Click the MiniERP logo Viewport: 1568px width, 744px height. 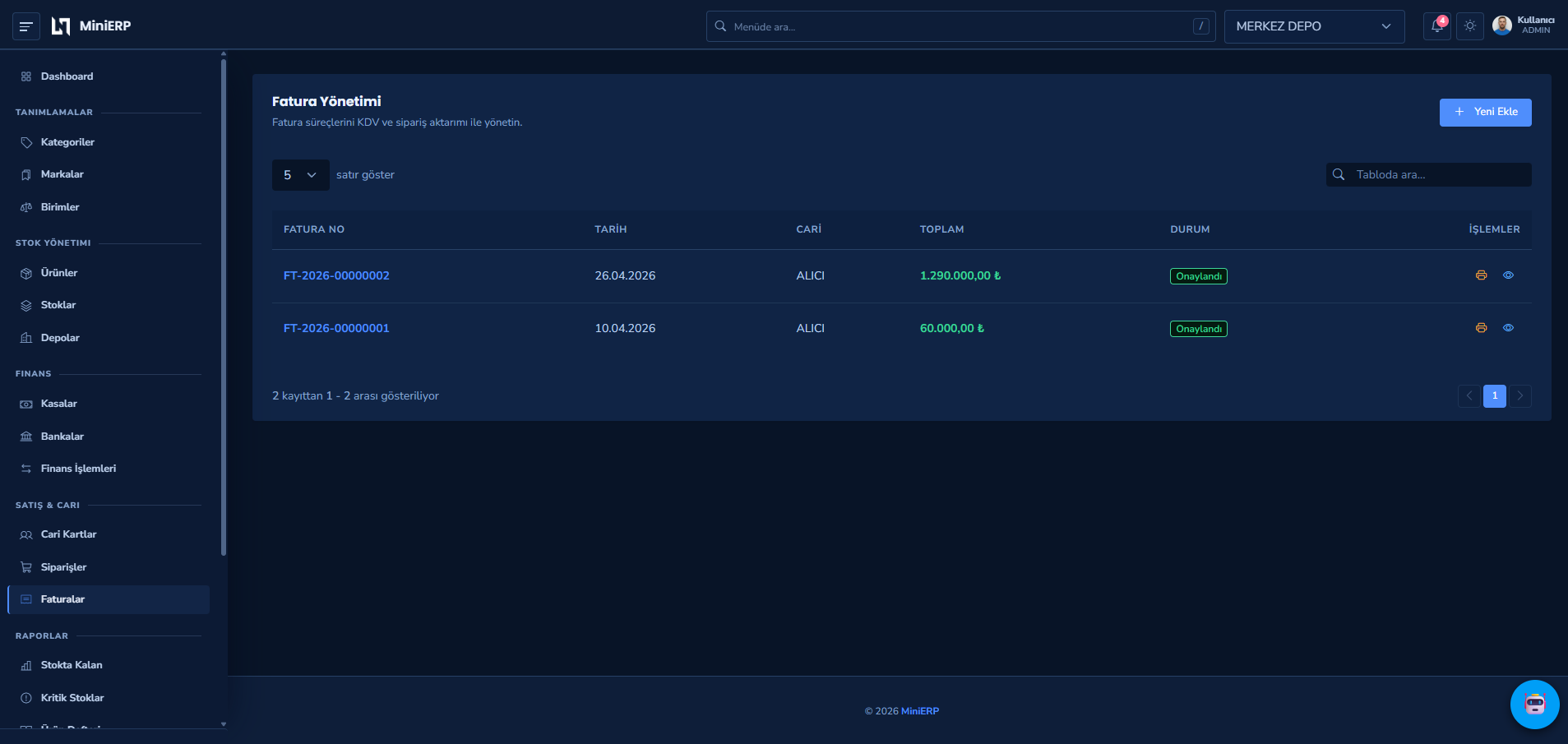click(x=91, y=26)
